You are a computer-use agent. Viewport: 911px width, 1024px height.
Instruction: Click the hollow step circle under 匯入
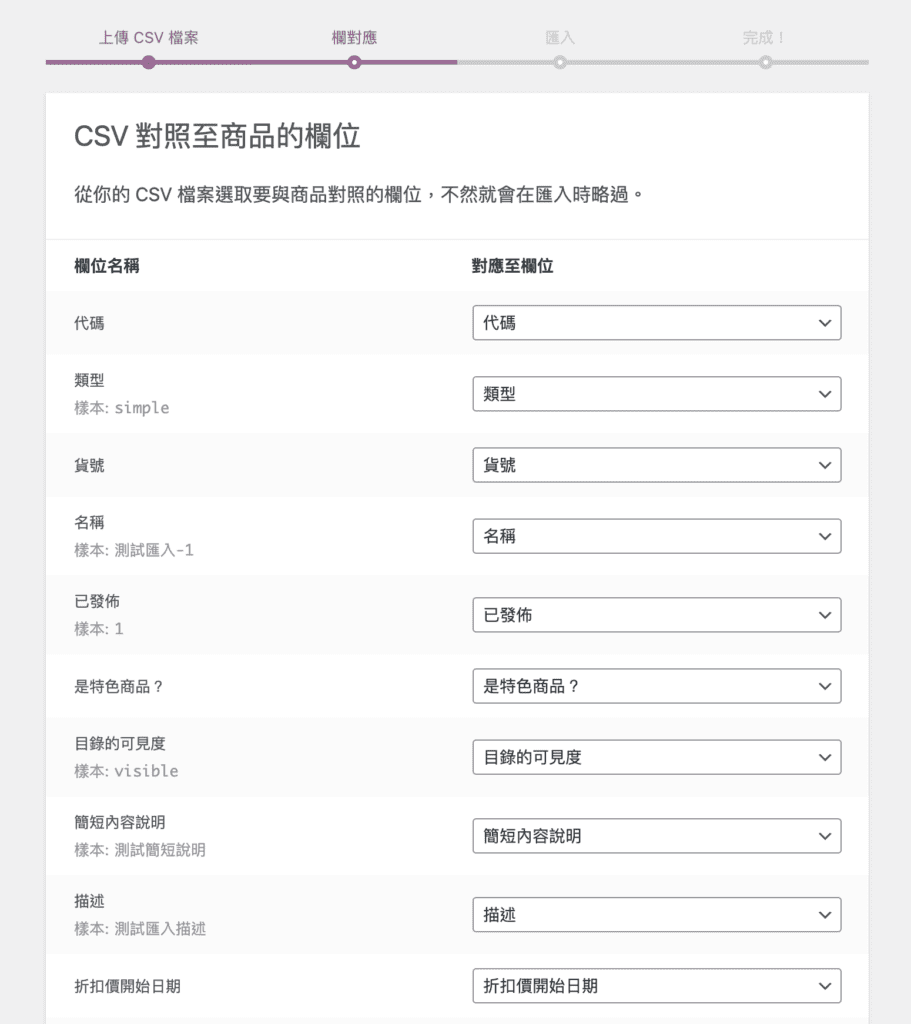[560, 62]
